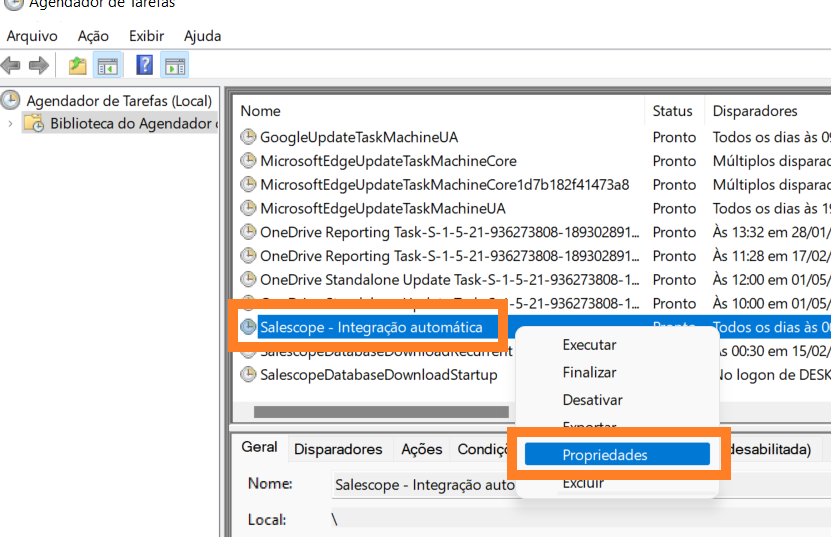Image resolution: width=831 pixels, height=537 pixels.
Task: Click the Local field showing backslash
Action: click(x=581, y=520)
